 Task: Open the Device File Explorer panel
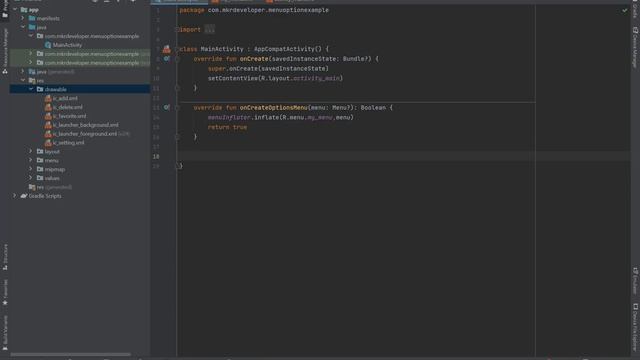[x=635, y=327]
